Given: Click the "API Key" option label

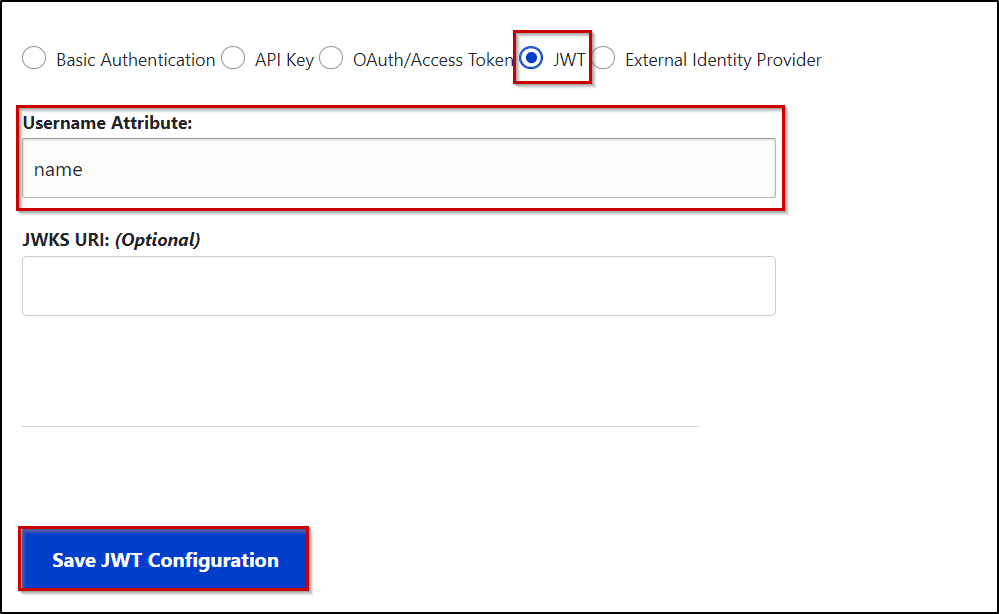Looking at the screenshot, I should click(x=284, y=60).
